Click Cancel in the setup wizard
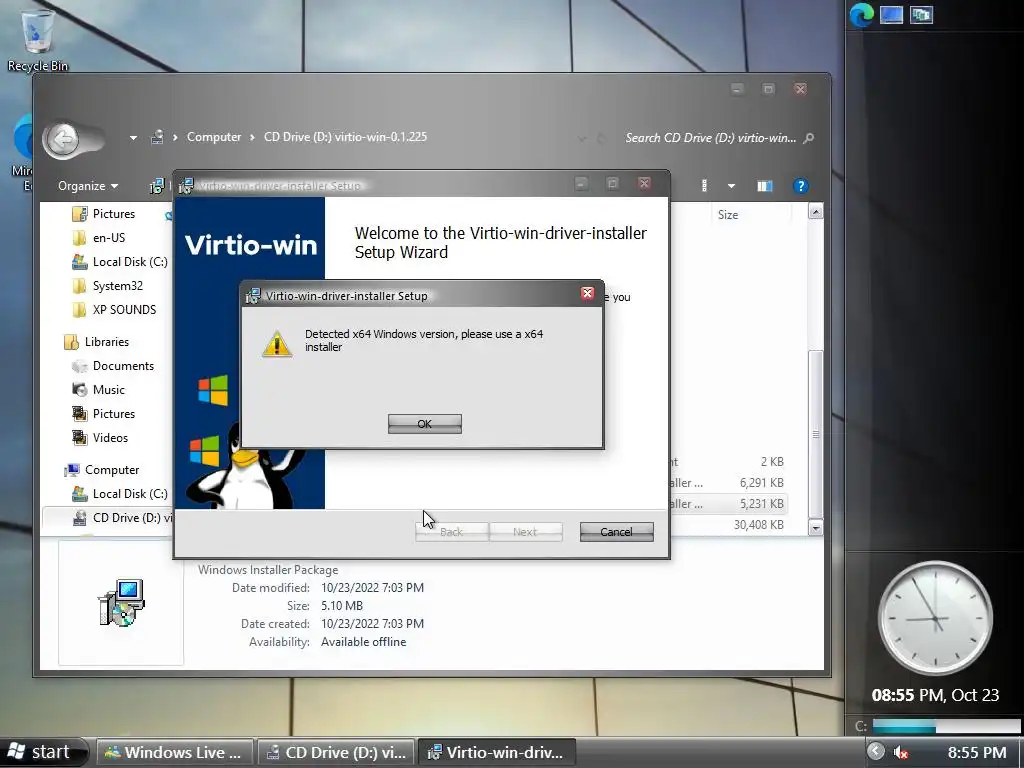This screenshot has width=1024, height=768. pos(616,532)
